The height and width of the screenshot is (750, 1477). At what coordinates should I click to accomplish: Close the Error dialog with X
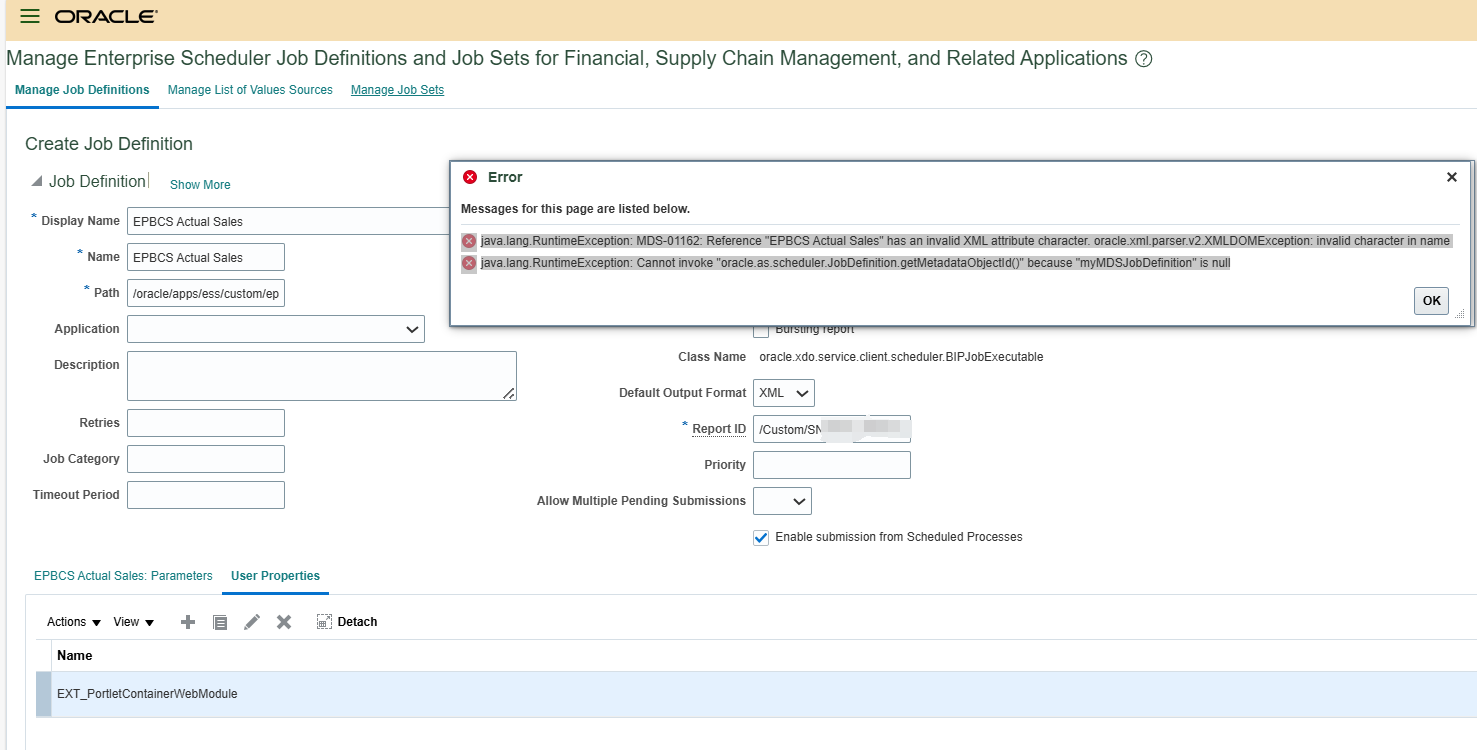(1452, 177)
